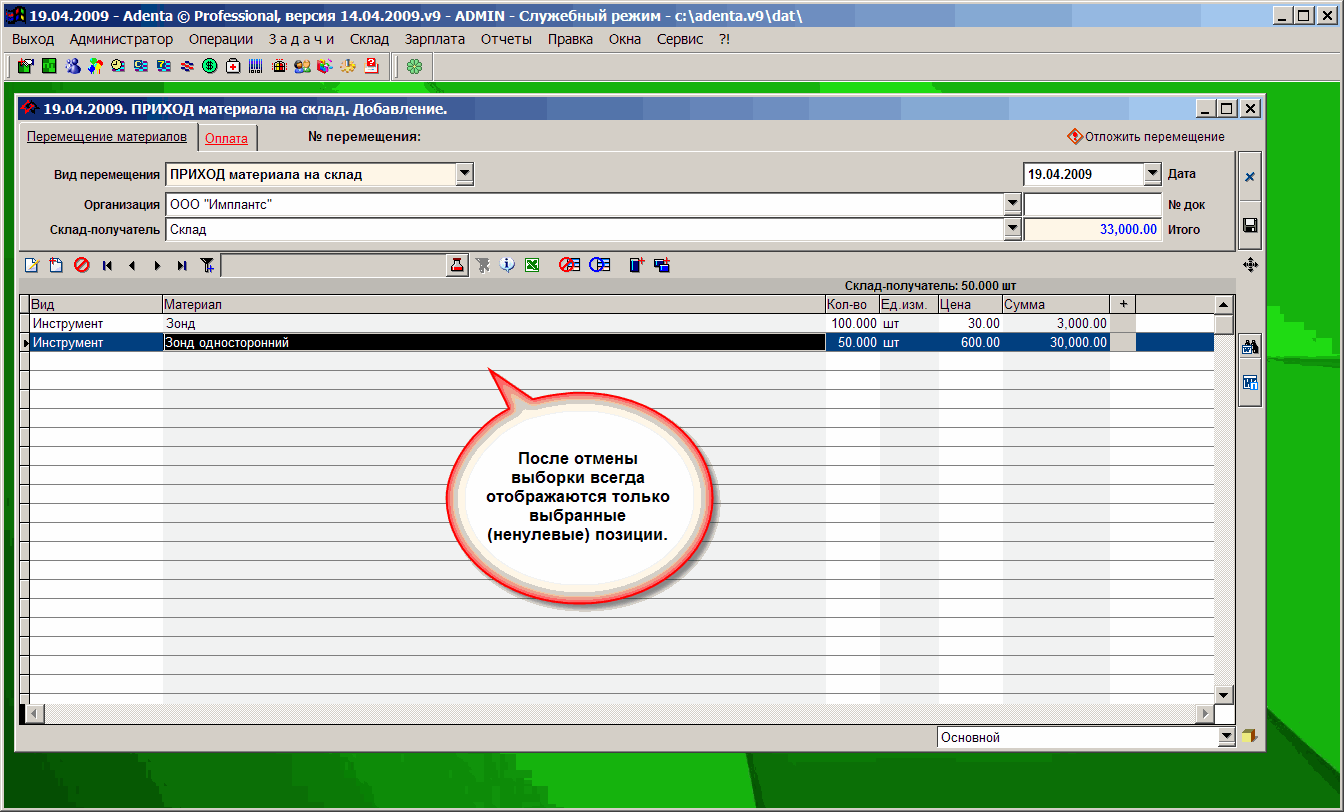Click the green dollar sign toolbar icon
The height and width of the screenshot is (812, 1344).
point(209,67)
